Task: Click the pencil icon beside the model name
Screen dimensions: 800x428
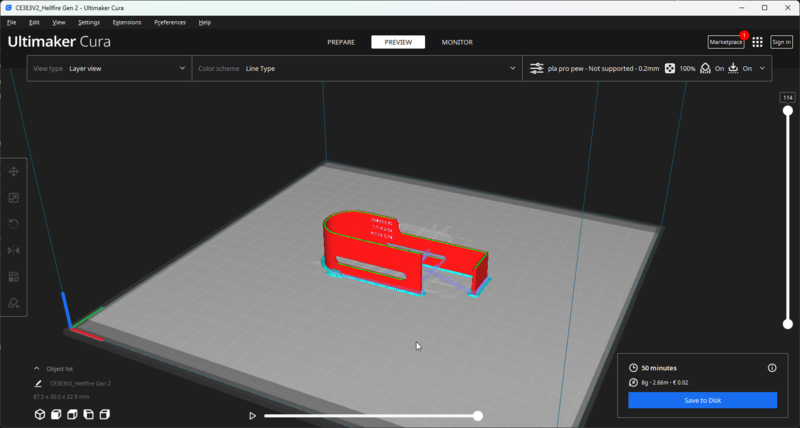Action: (38, 383)
